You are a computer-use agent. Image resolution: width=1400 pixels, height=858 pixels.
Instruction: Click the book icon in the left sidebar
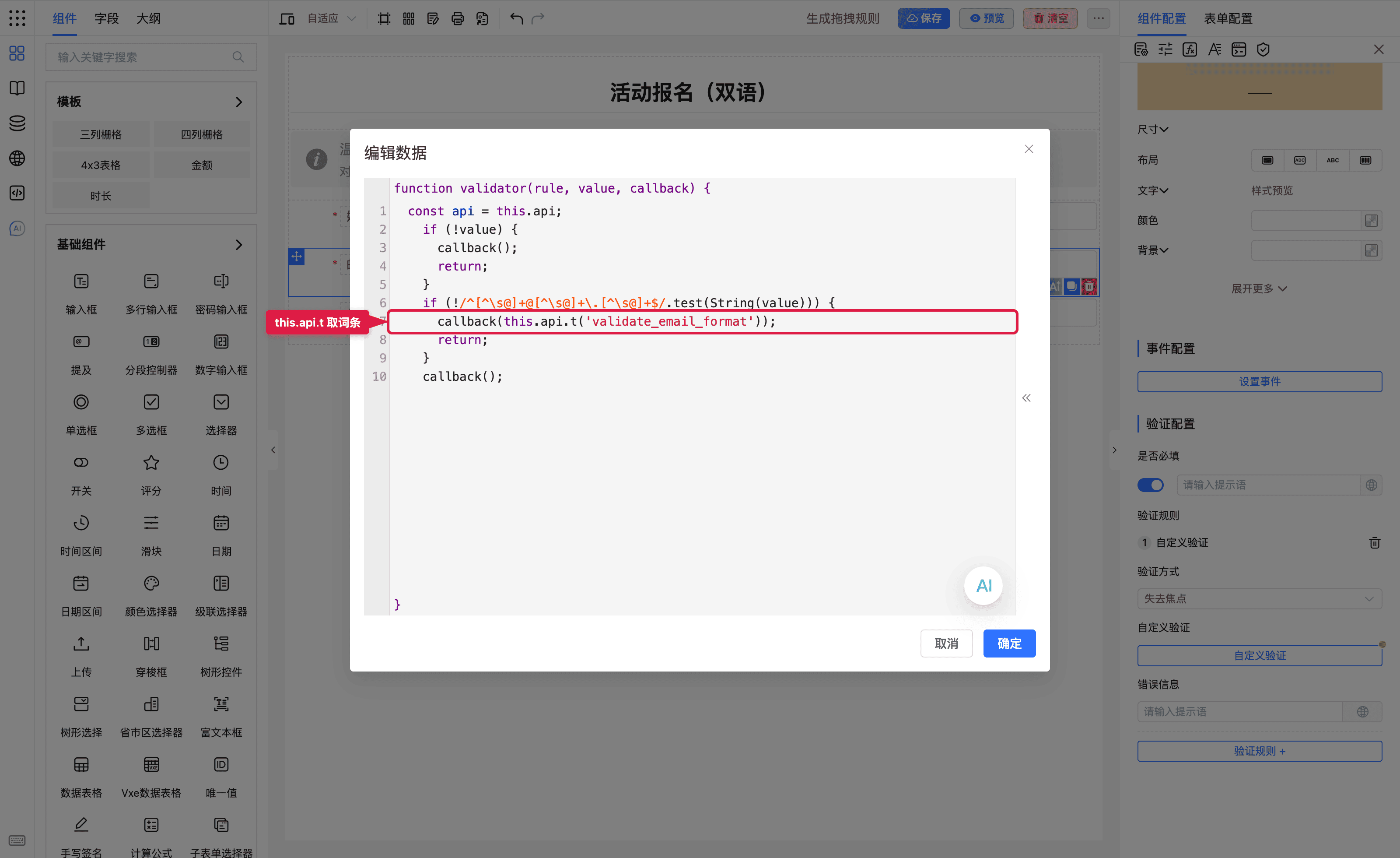pos(17,88)
